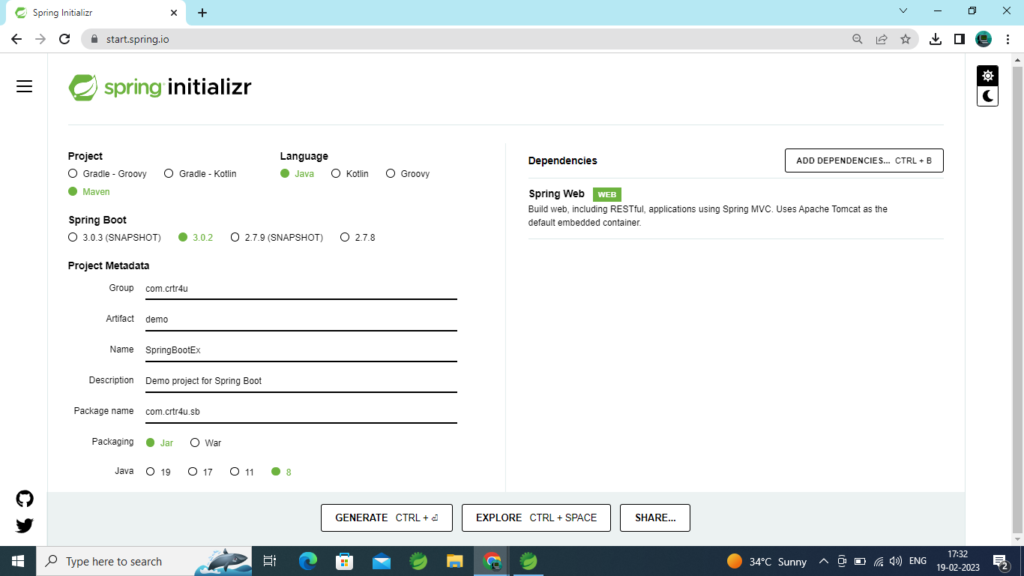Screen dimensions: 1024x576
Task: Click SHARE... button
Action: [655, 518]
